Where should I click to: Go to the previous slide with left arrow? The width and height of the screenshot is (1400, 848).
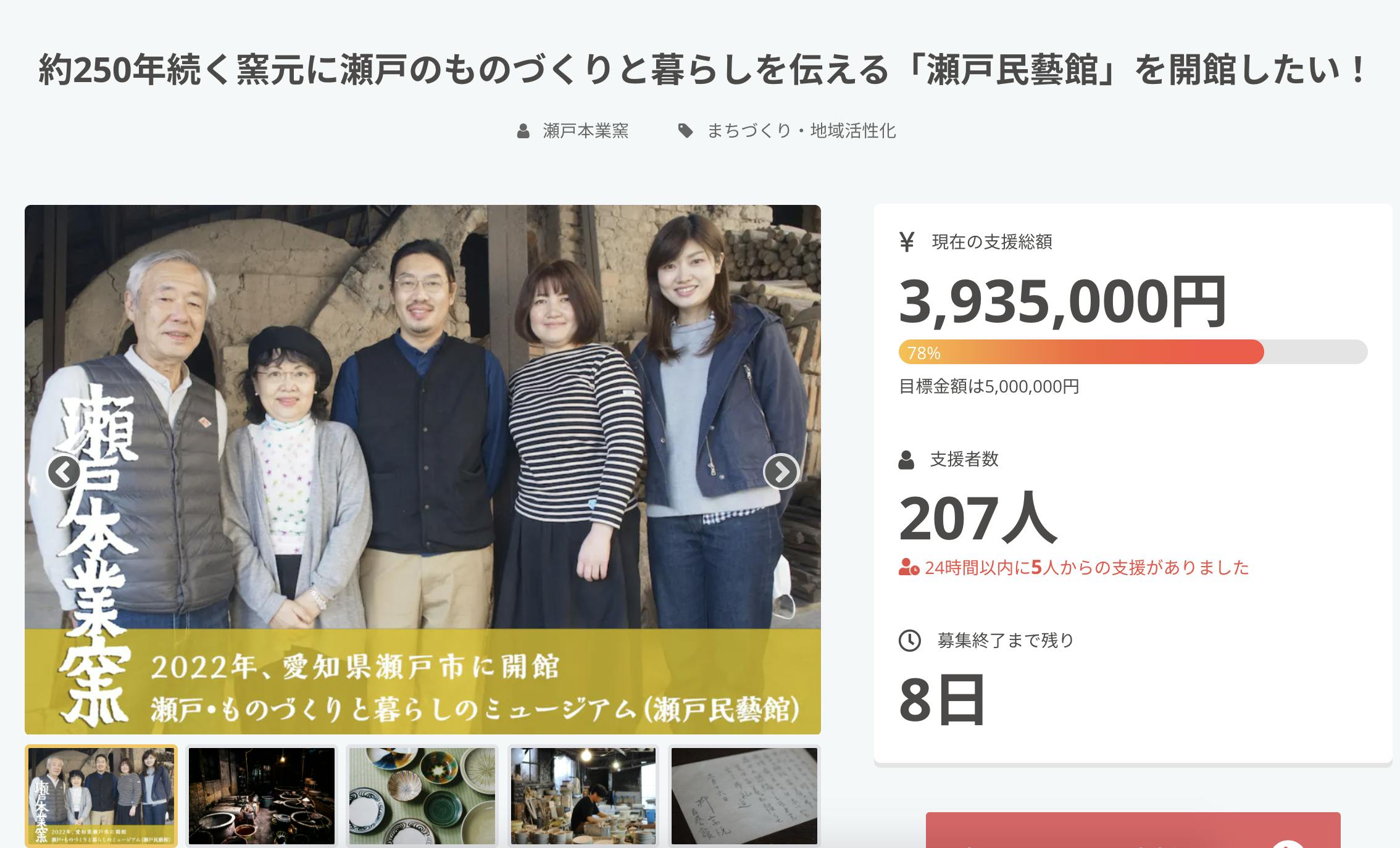(x=64, y=472)
